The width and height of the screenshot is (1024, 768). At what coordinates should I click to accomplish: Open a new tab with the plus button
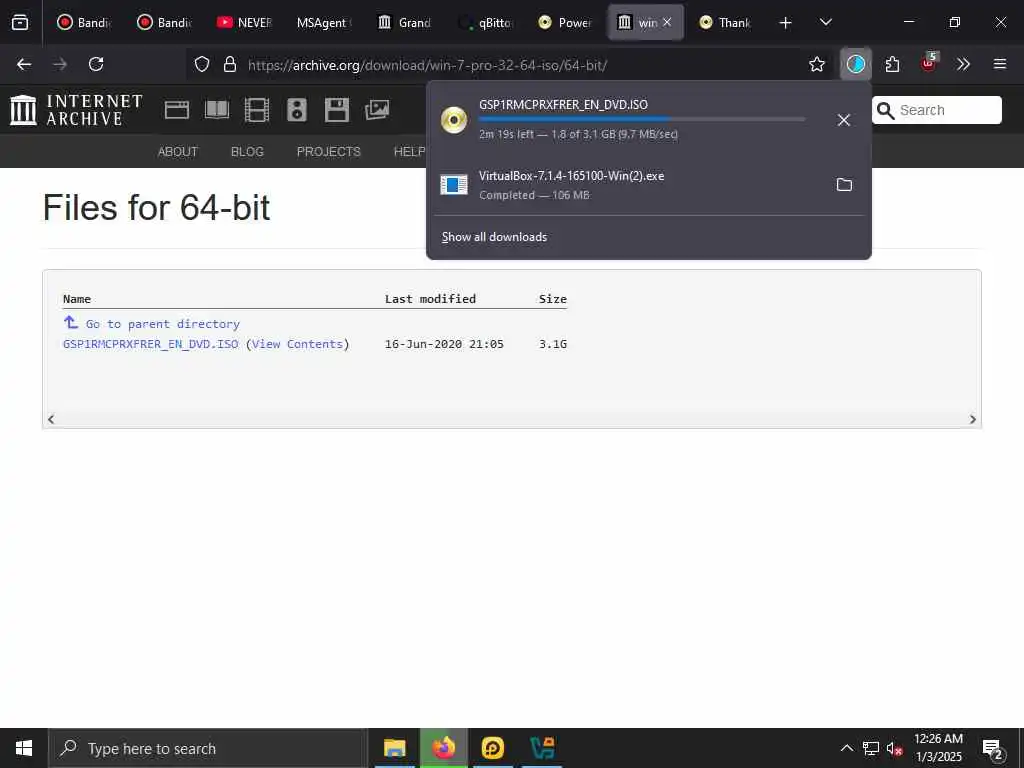785,23
